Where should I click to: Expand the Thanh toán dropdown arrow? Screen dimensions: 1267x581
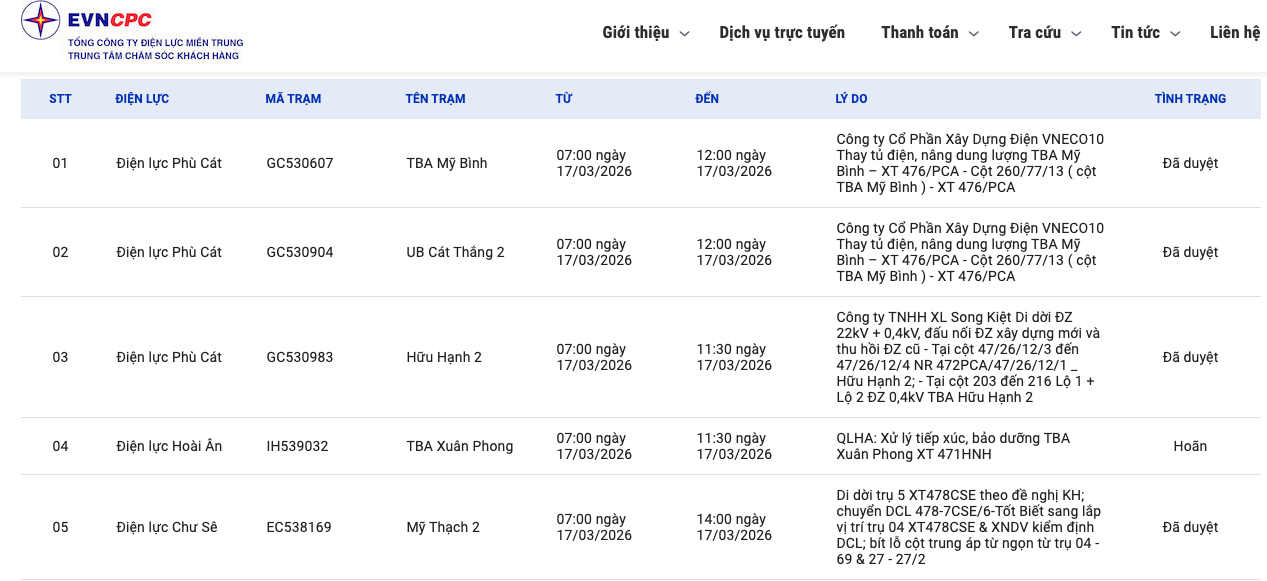pyautogui.click(x=974, y=34)
